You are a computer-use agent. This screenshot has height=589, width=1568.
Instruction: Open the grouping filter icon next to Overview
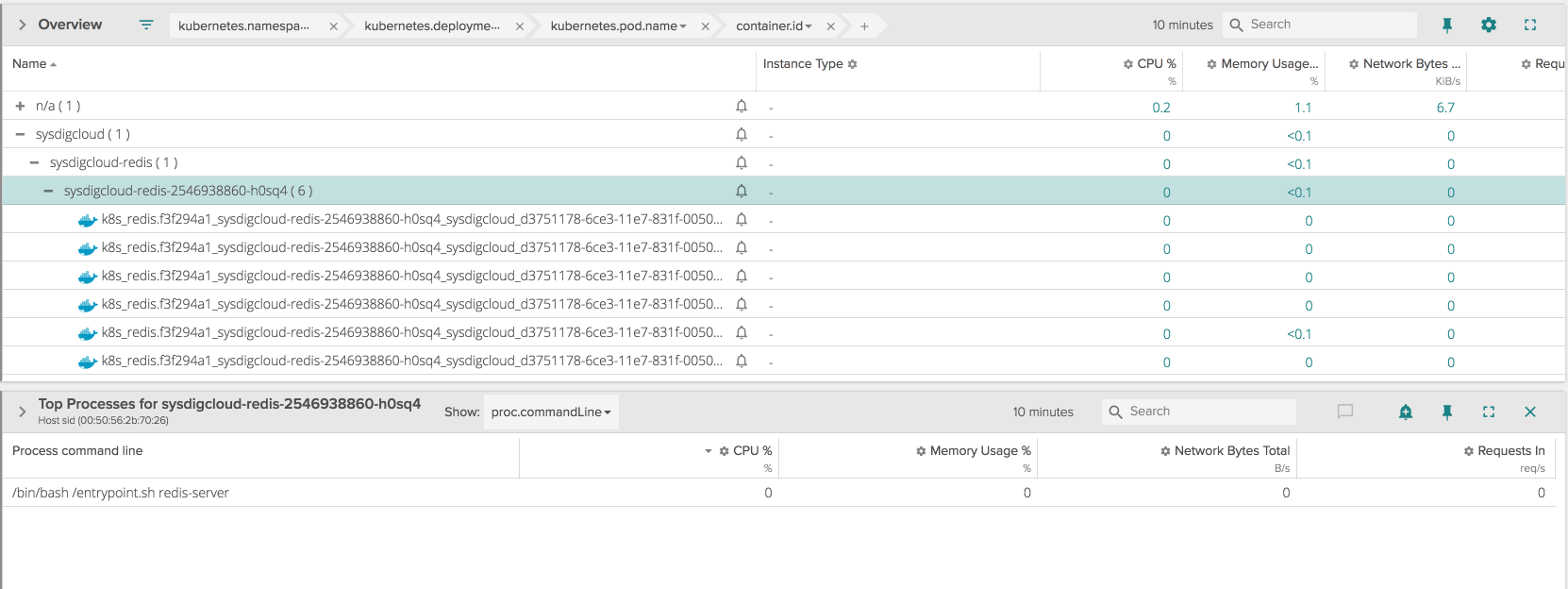[146, 25]
